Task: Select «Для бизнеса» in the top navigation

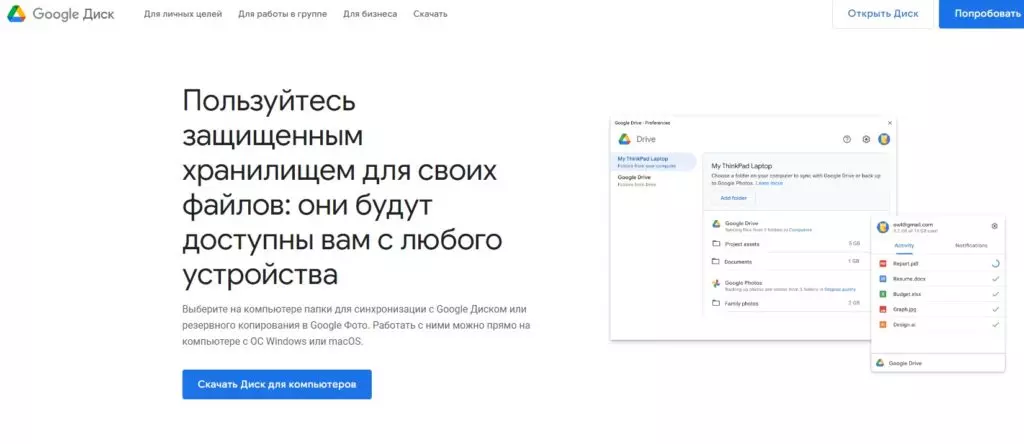Action: [x=370, y=14]
